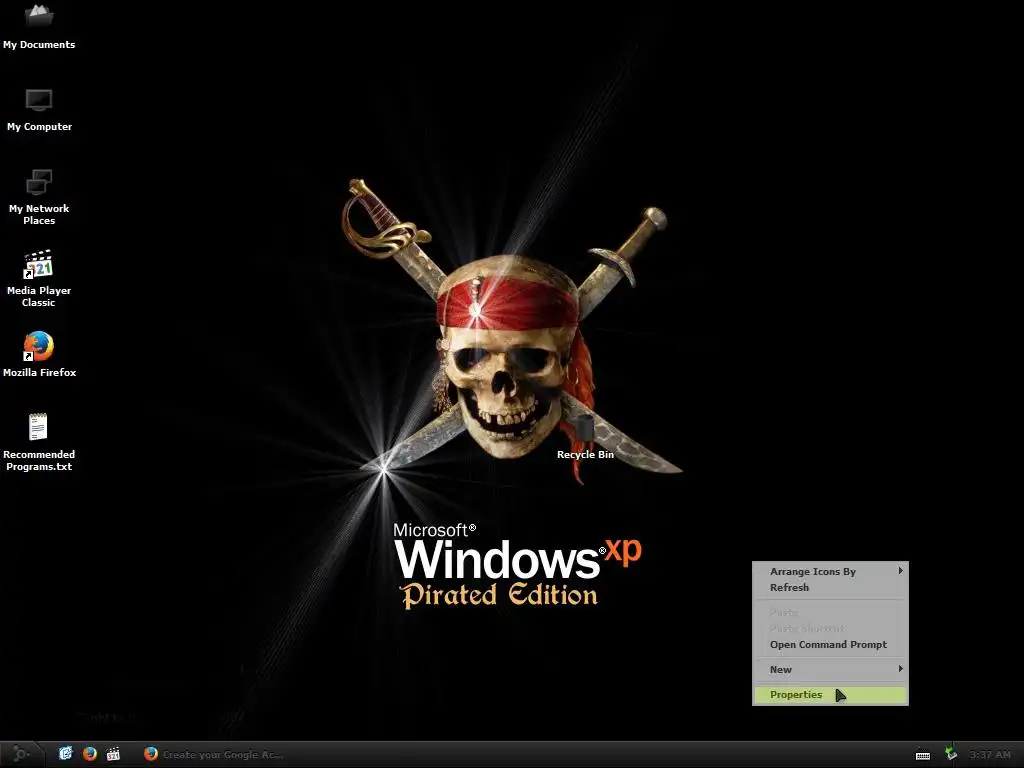Click first quick launch icon beside Start
This screenshot has width=1024, height=768.
pos(66,754)
